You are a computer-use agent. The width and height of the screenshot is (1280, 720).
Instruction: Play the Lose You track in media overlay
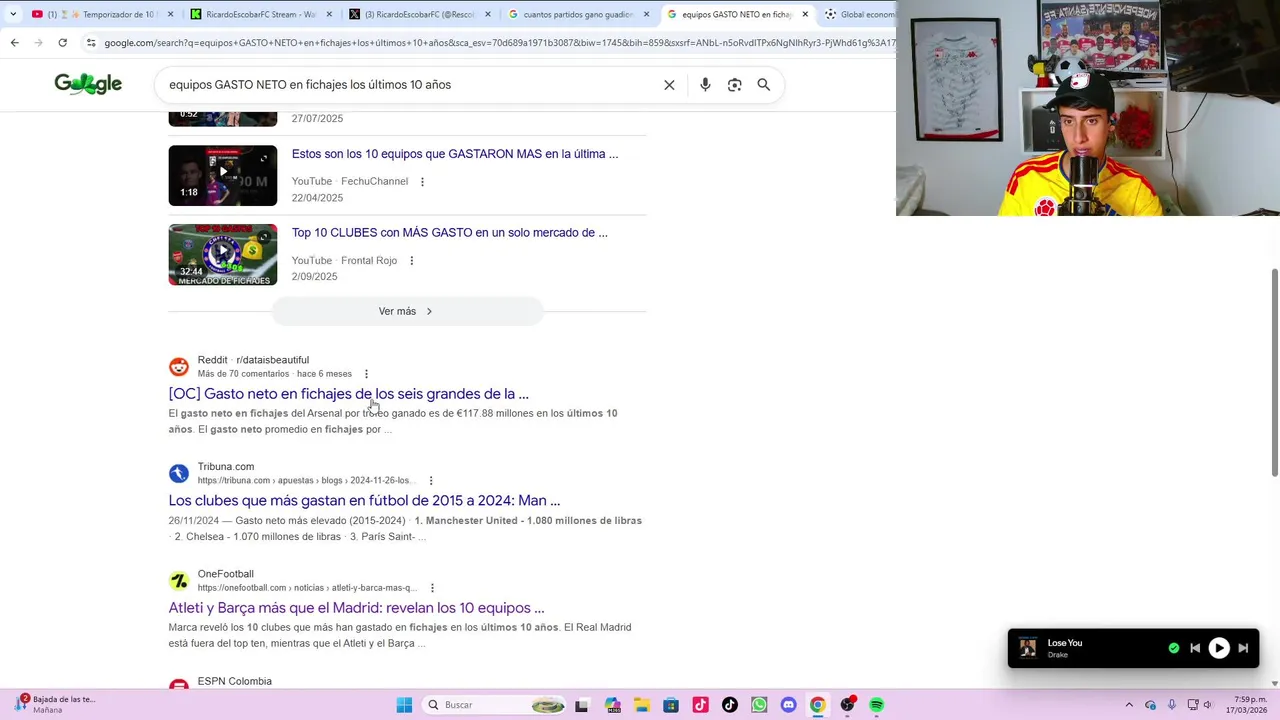click(1219, 648)
